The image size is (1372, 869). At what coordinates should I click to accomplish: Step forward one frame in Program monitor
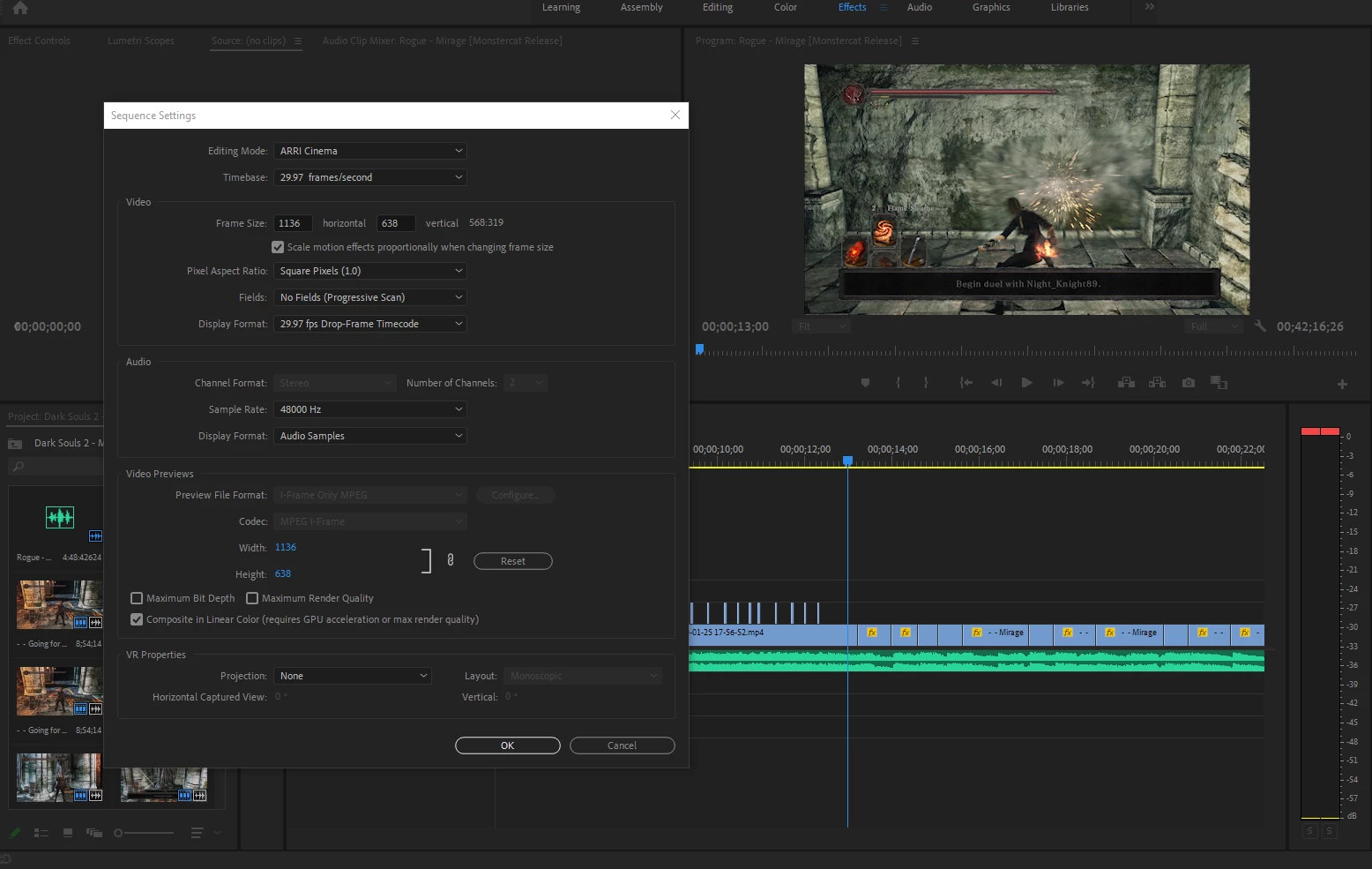[x=1058, y=383]
